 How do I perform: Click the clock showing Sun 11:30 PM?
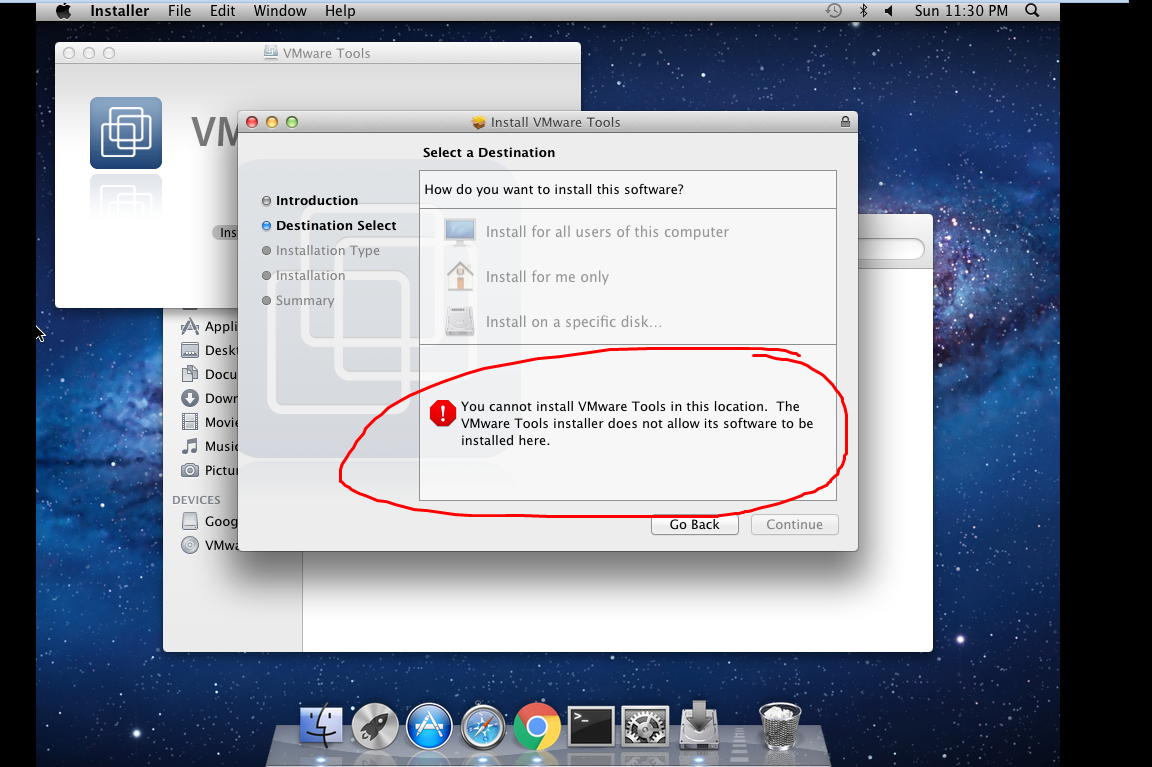(x=961, y=11)
